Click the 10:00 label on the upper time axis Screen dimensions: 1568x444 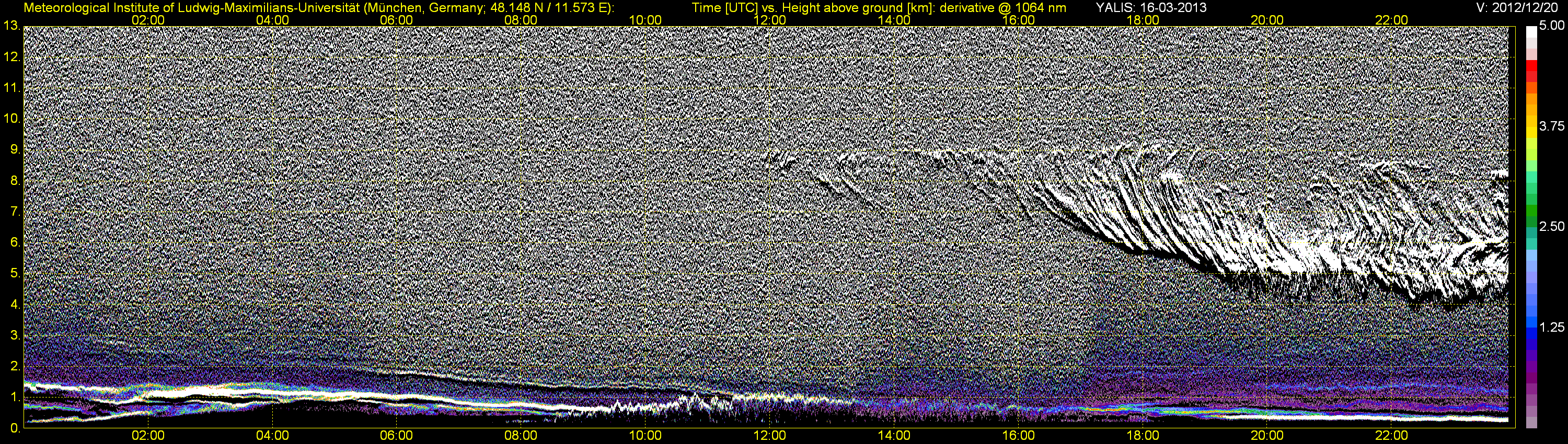pyautogui.click(x=645, y=20)
